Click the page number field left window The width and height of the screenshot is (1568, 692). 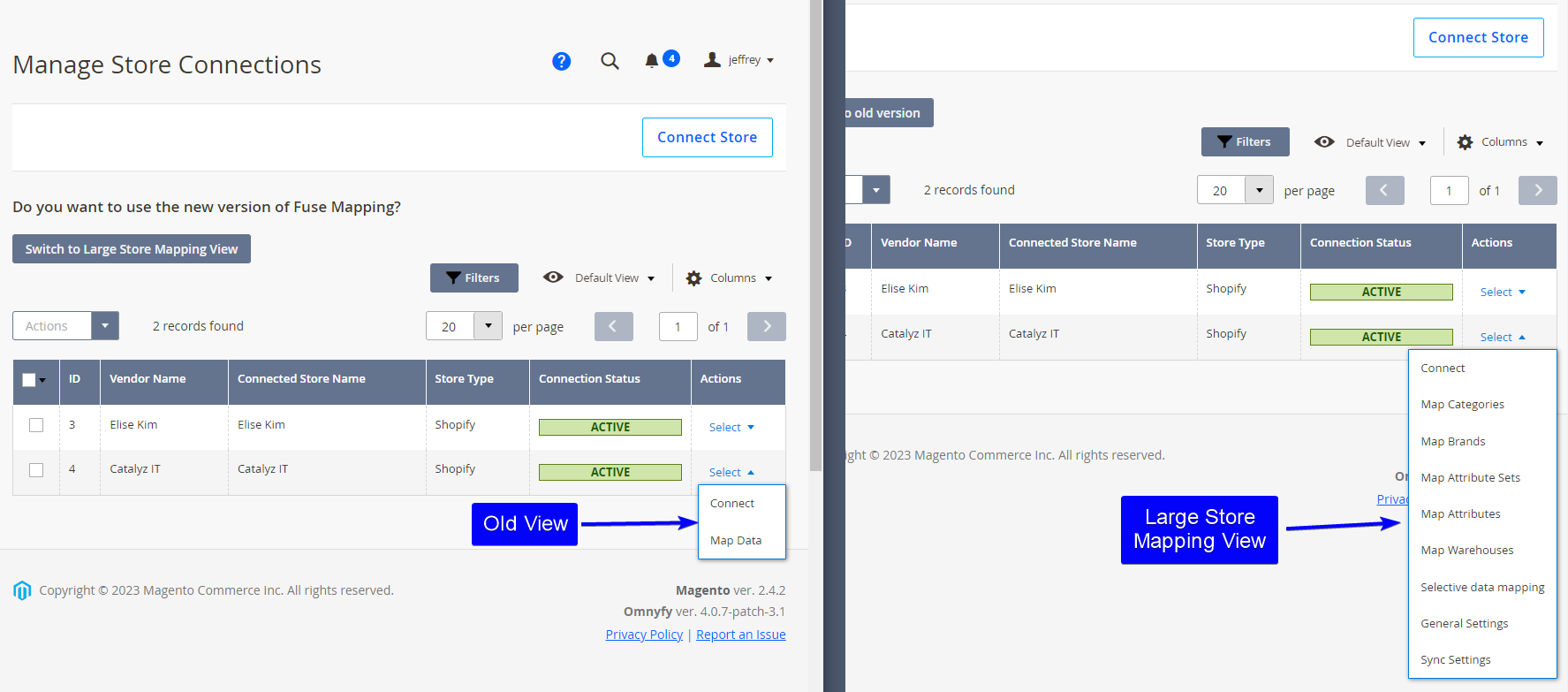[x=678, y=326]
